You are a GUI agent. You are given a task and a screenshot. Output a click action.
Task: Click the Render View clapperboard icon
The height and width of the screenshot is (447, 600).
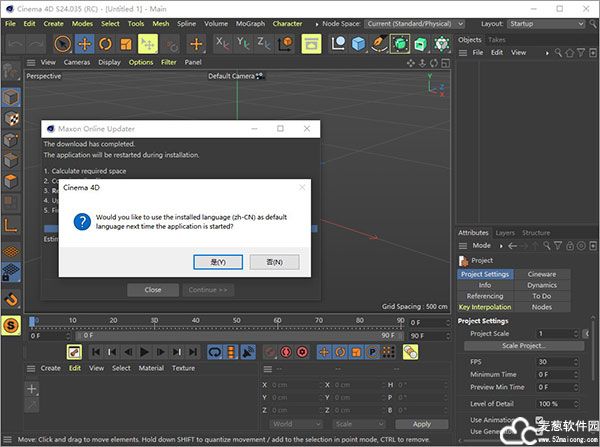click(311, 43)
